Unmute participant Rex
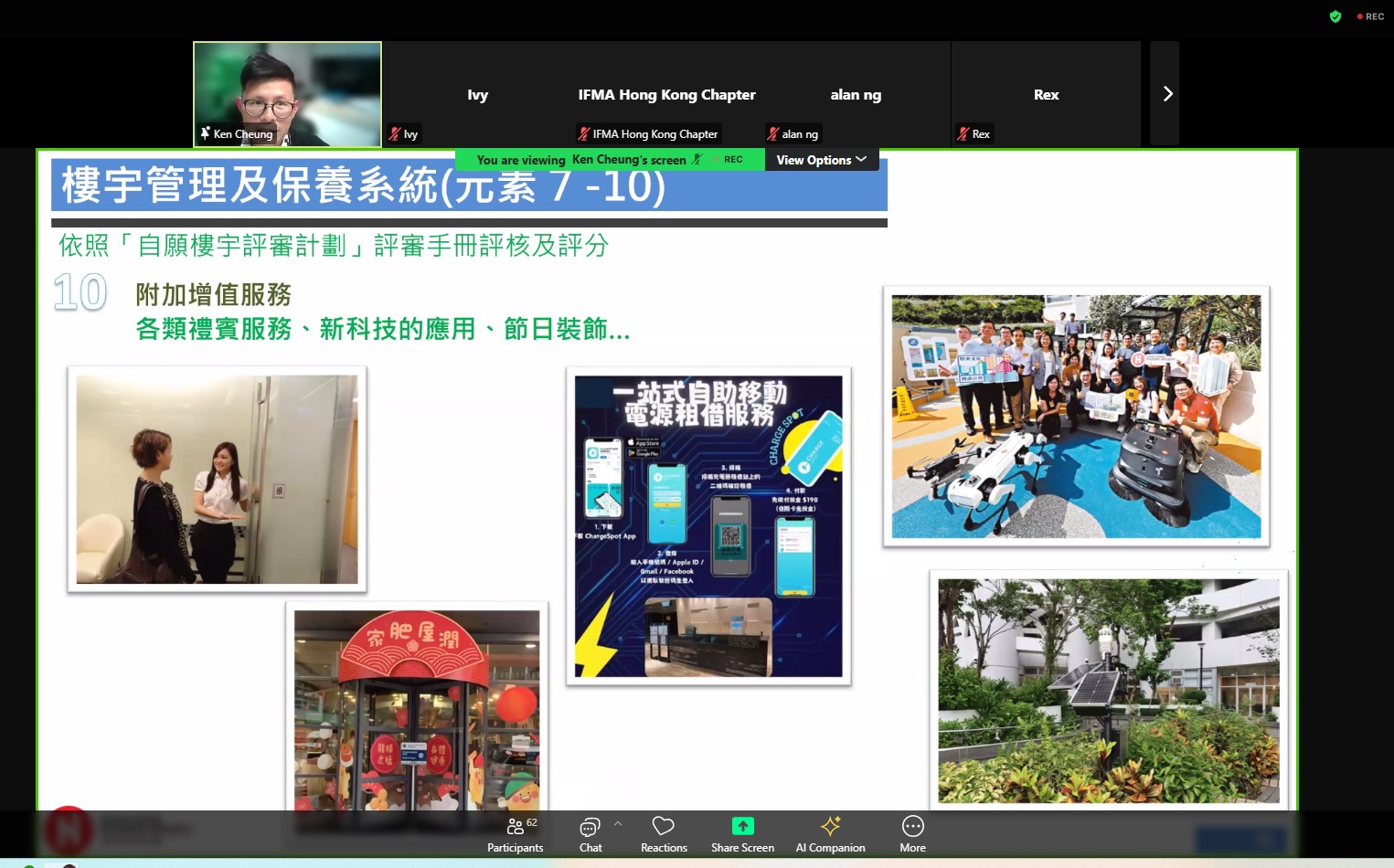This screenshot has height=868, width=1394. [x=963, y=133]
